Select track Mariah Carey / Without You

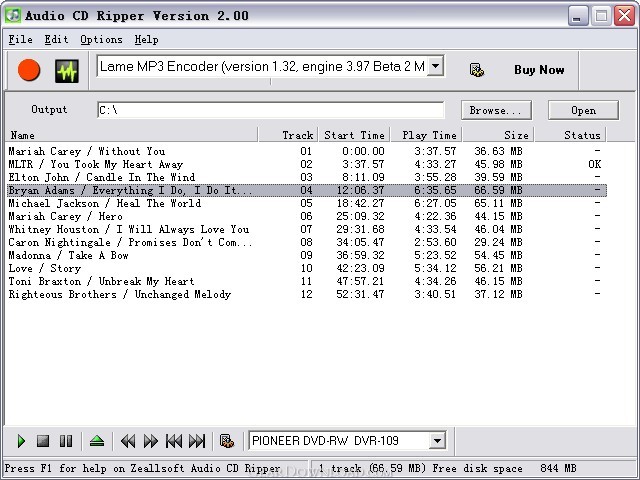[306, 151]
